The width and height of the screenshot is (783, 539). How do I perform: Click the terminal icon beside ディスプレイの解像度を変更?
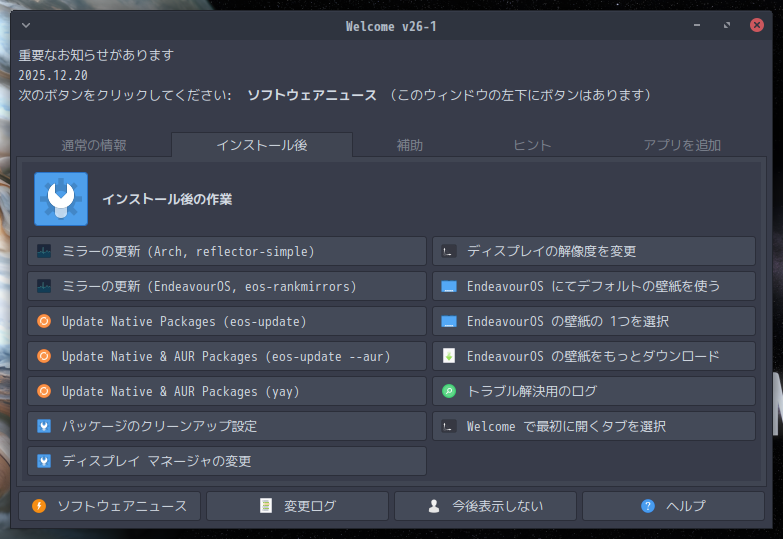tap(449, 251)
